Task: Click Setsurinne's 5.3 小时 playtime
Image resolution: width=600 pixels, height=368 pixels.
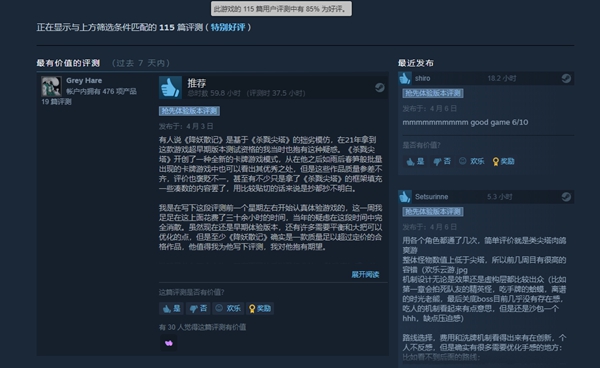Action: point(499,197)
